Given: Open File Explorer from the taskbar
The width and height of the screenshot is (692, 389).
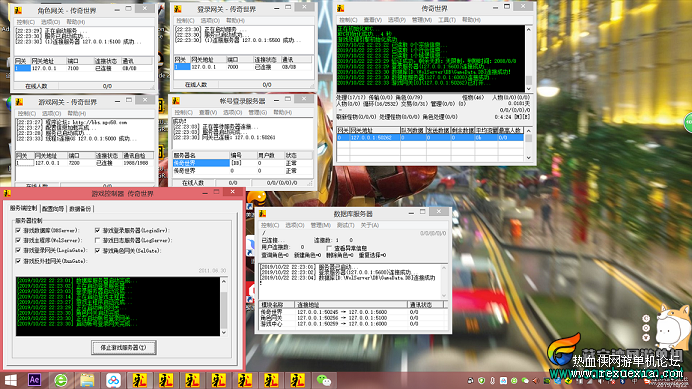Looking at the screenshot, I should click(x=87, y=380).
